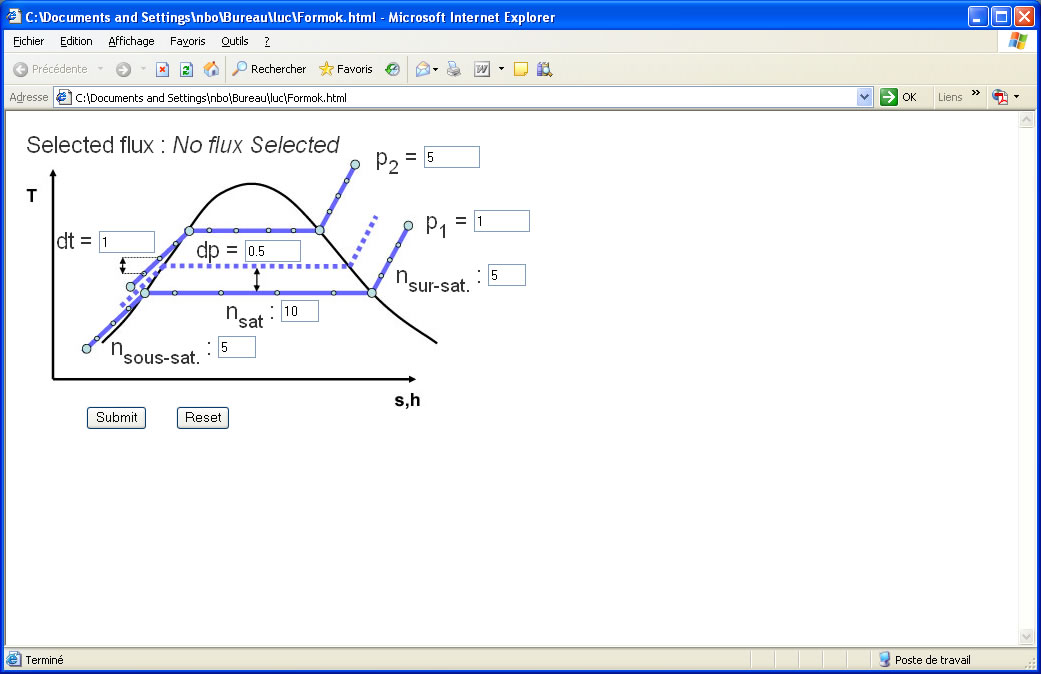Viewport: 1041px width, 674px height.
Task: Click the Mail envelope icon
Action: (422, 69)
